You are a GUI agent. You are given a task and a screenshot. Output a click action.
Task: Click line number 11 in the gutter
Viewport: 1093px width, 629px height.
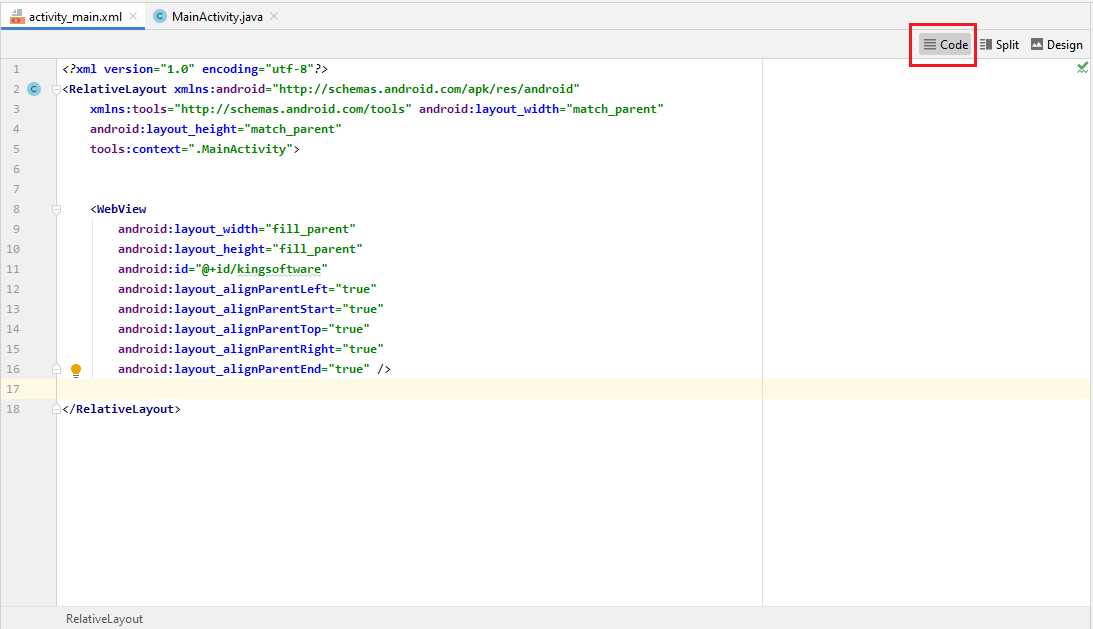[13, 269]
